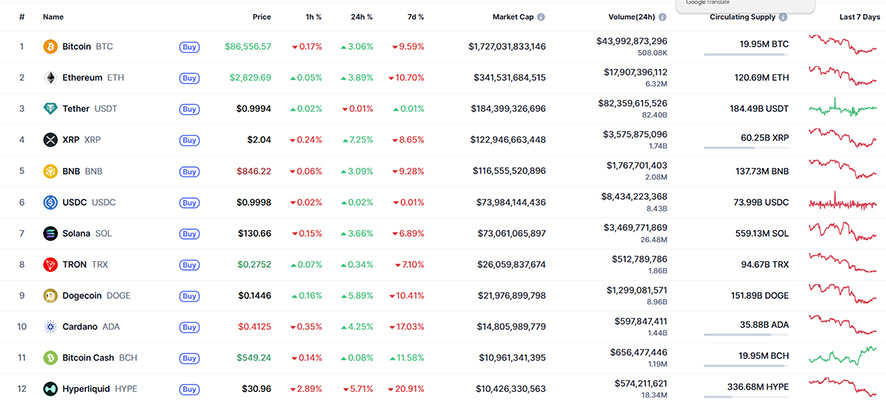Click the Ethereum logo icon

[x=50, y=78]
